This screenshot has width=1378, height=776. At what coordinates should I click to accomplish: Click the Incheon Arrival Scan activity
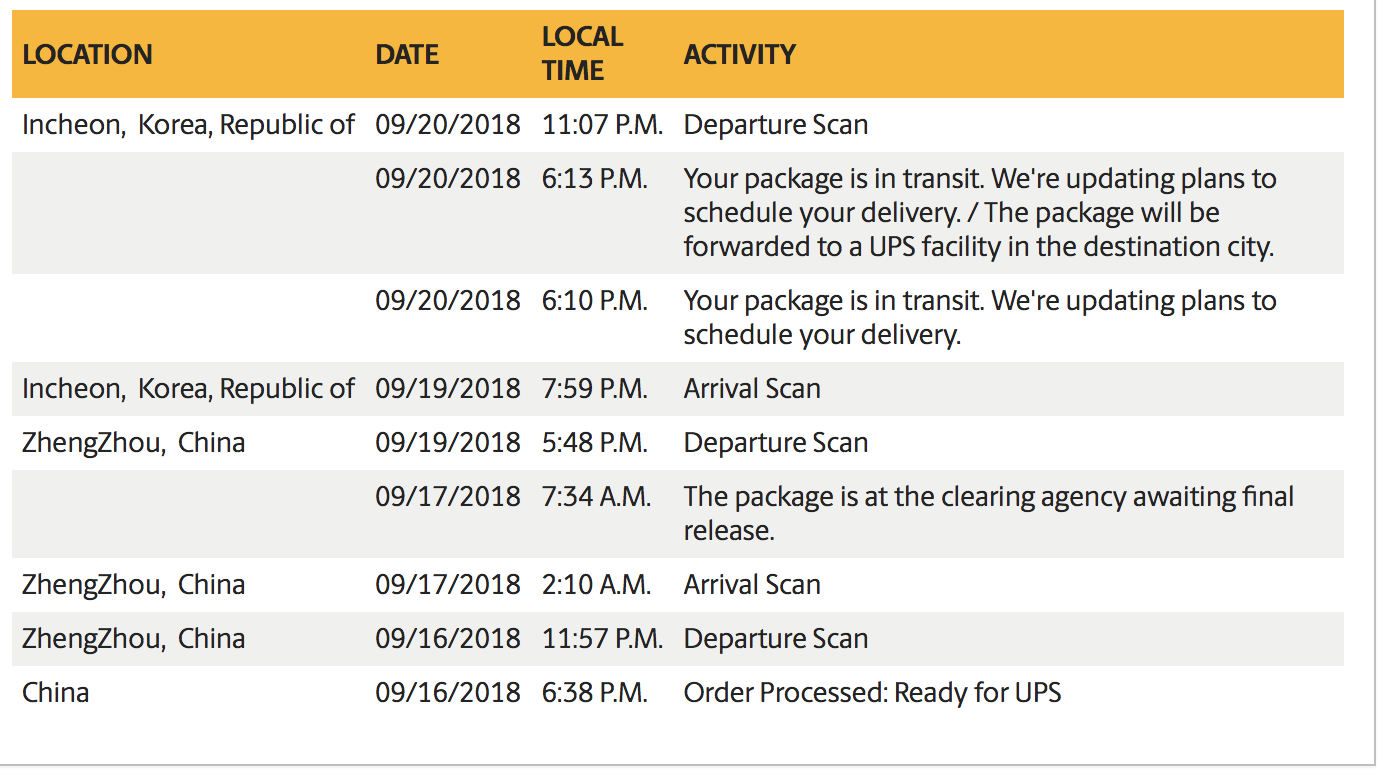pos(752,389)
